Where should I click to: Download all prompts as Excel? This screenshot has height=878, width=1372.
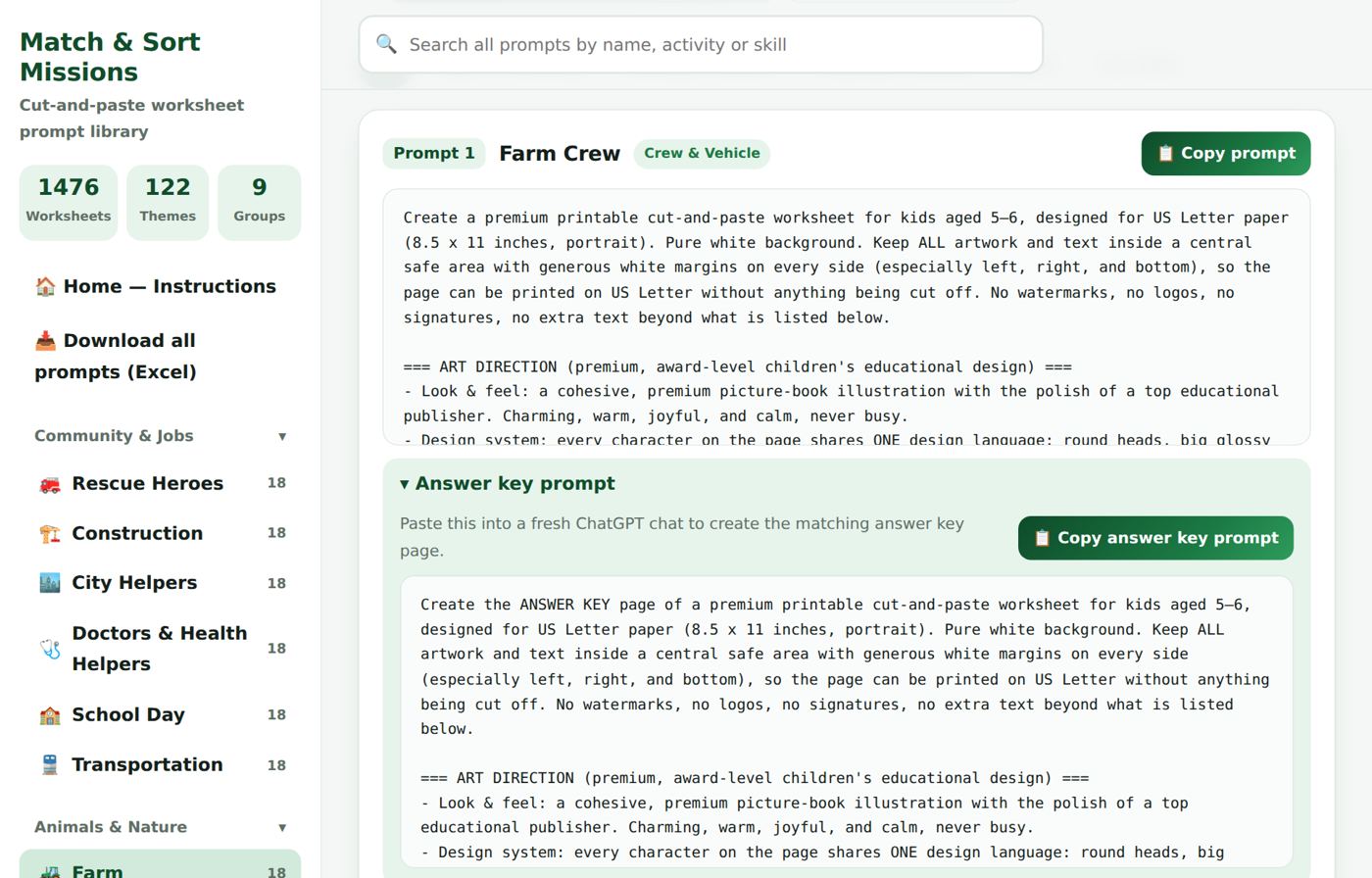(x=161, y=357)
